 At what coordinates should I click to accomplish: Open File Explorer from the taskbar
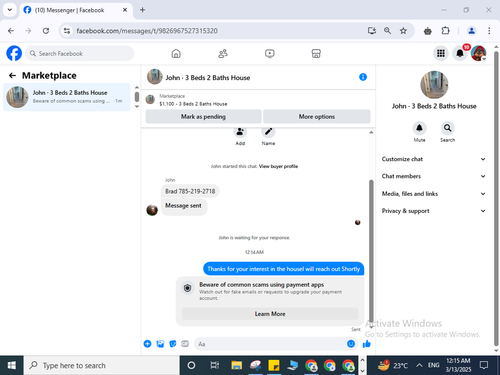(x=237, y=365)
